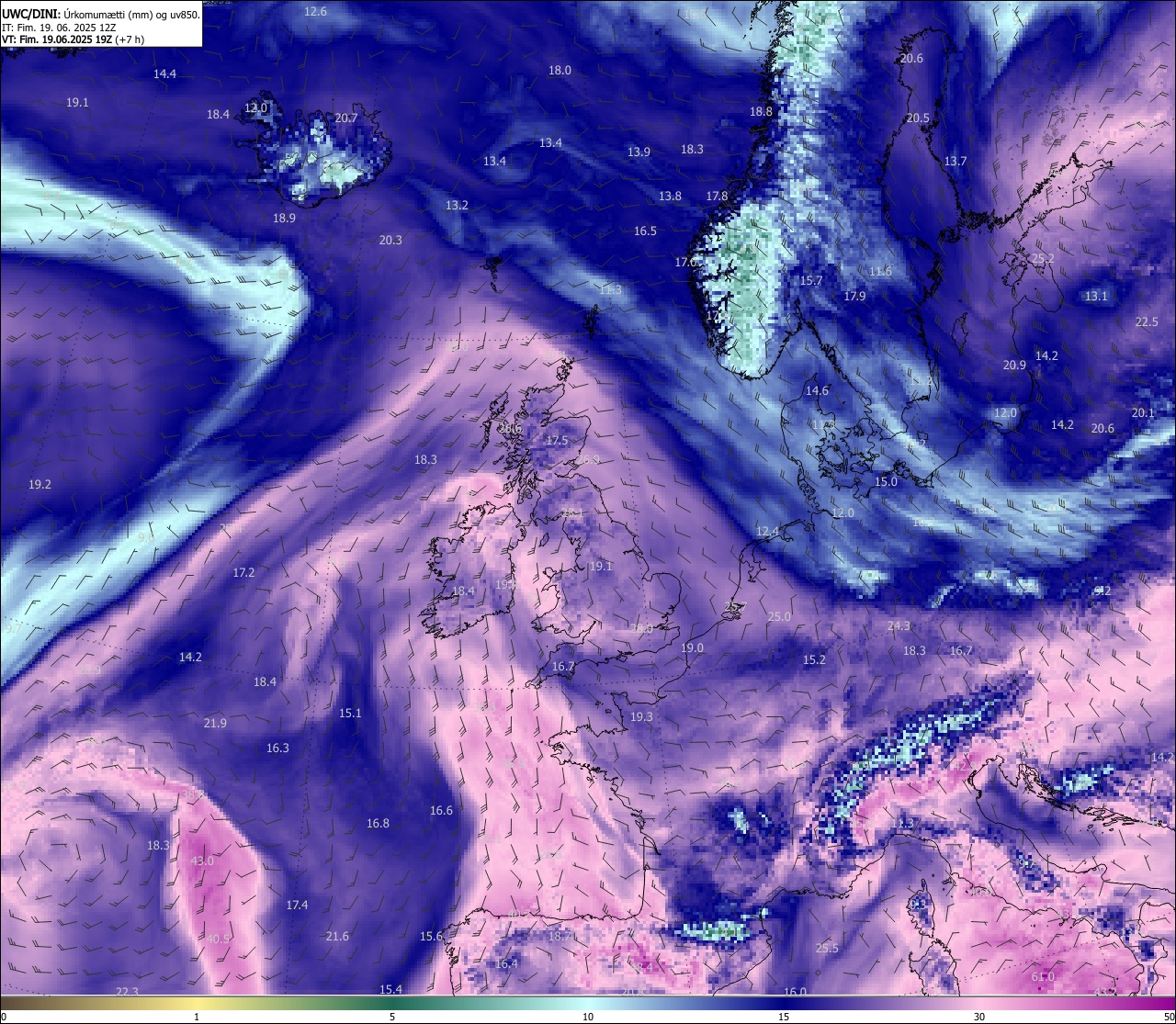Screen dimensions: 1176x1024
Task: Click the 20.5 value label
Action: tap(918, 118)
